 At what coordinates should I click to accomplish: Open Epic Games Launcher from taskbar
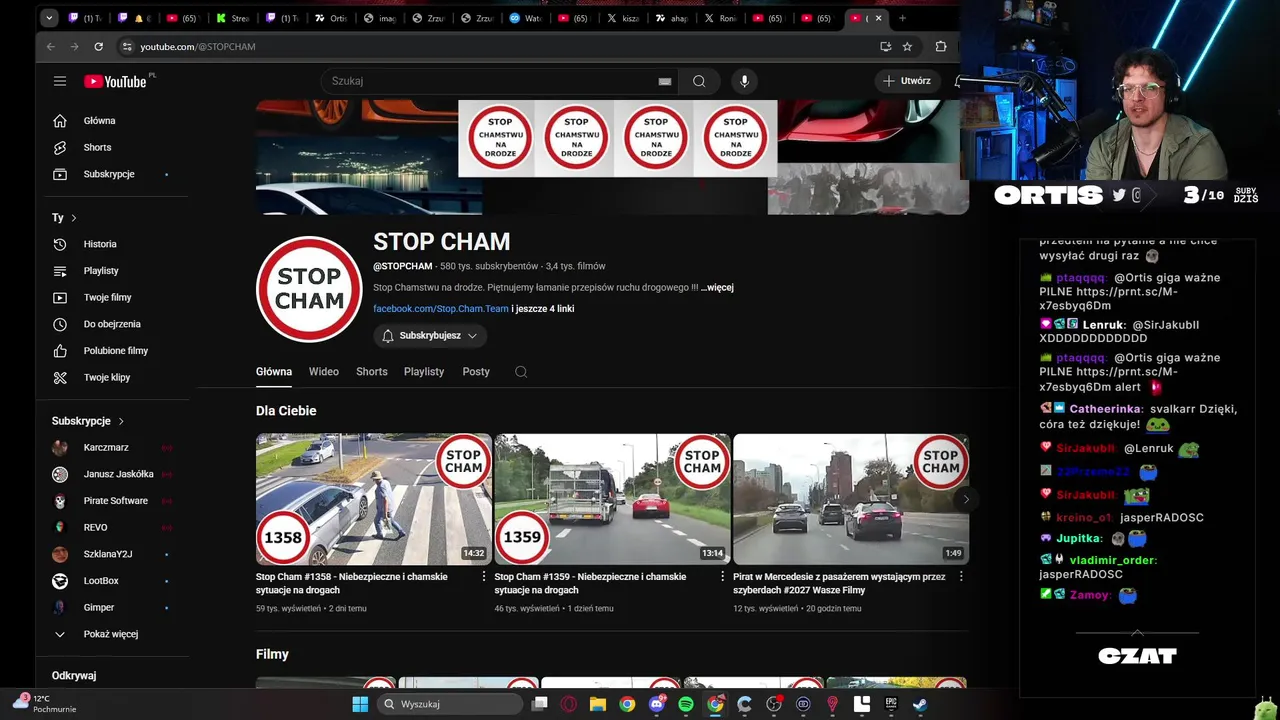click(891, 704)
